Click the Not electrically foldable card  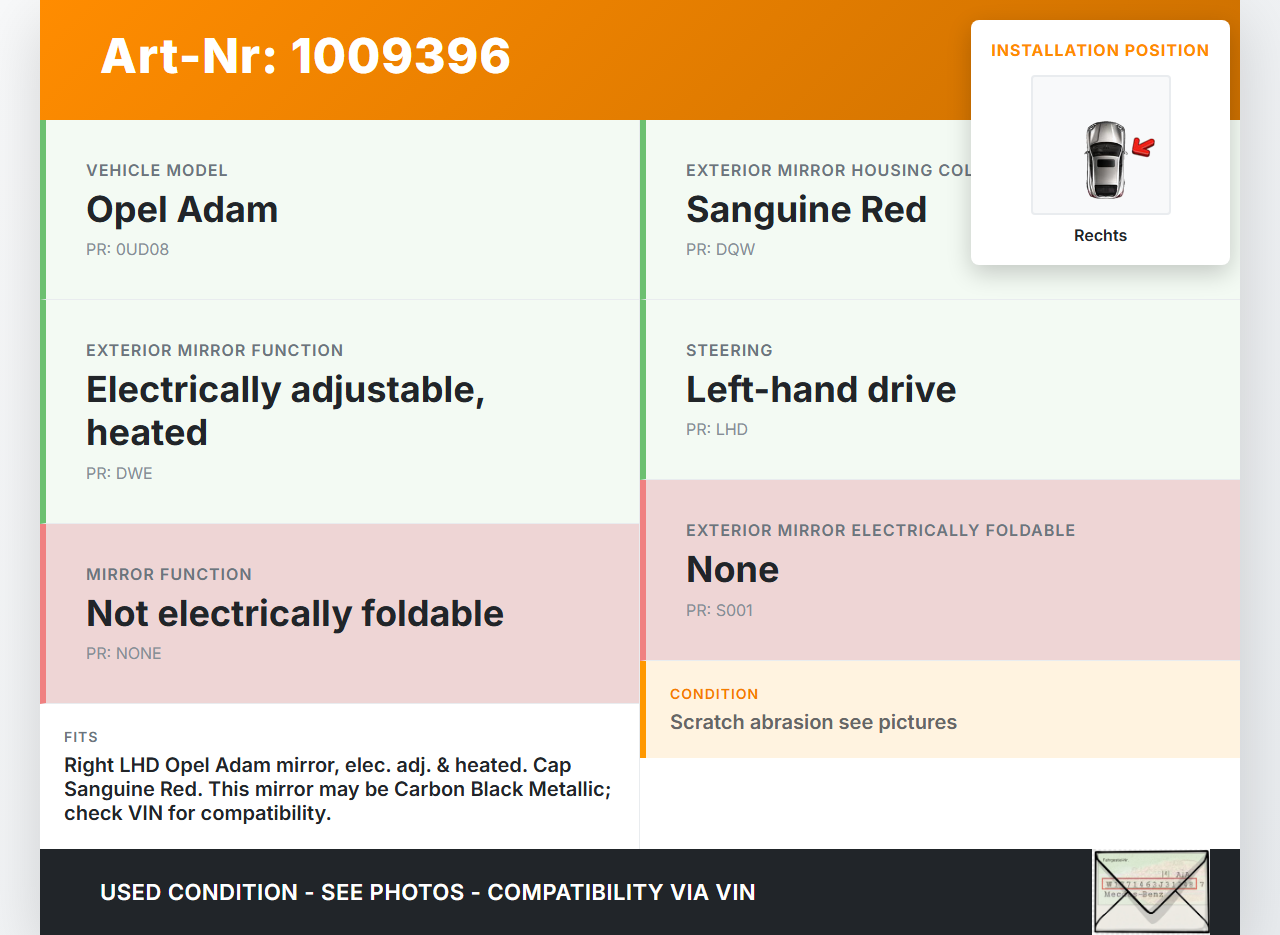(340, 613)
